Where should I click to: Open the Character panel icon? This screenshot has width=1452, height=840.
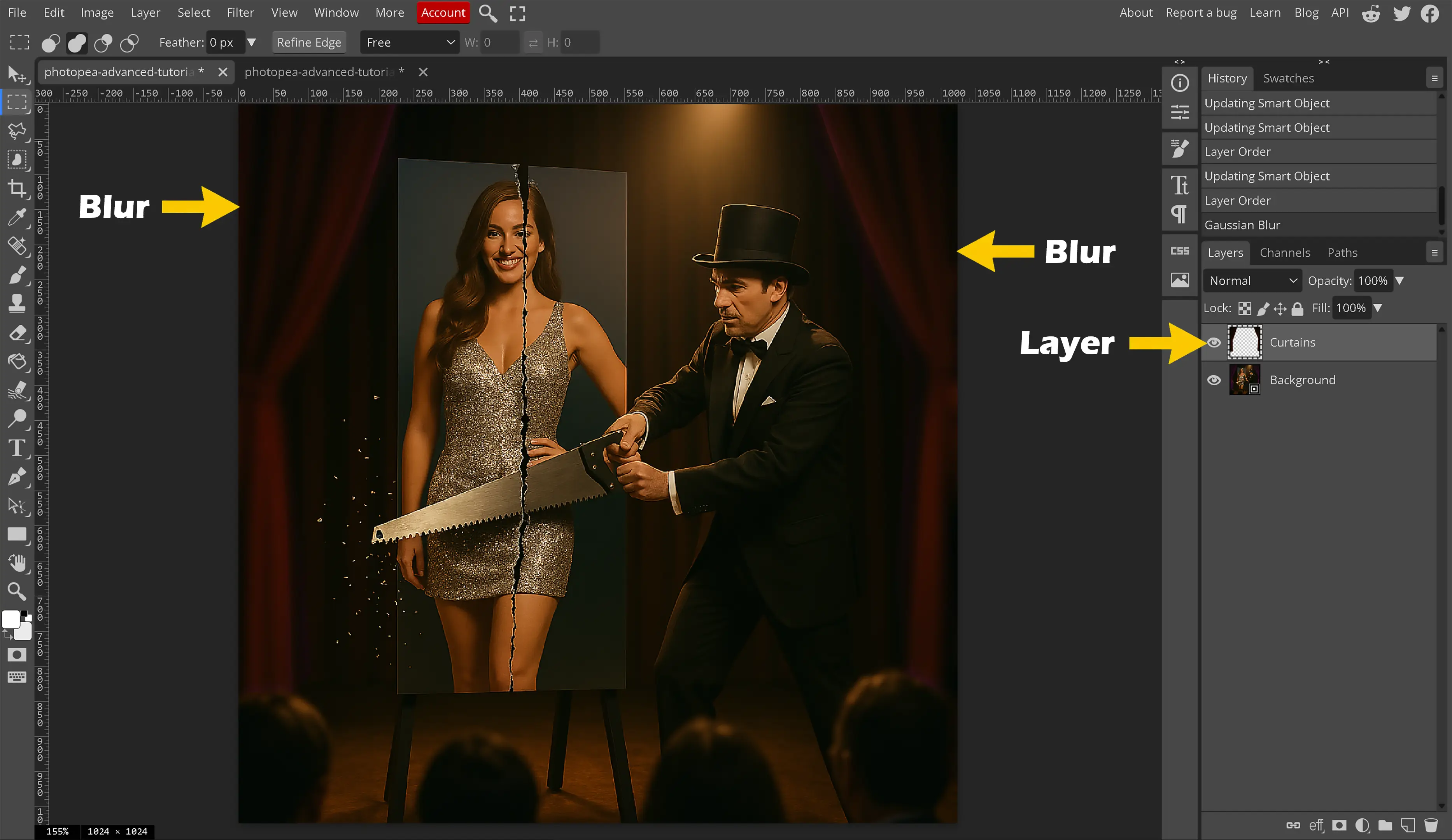[x=1179, y=185]
